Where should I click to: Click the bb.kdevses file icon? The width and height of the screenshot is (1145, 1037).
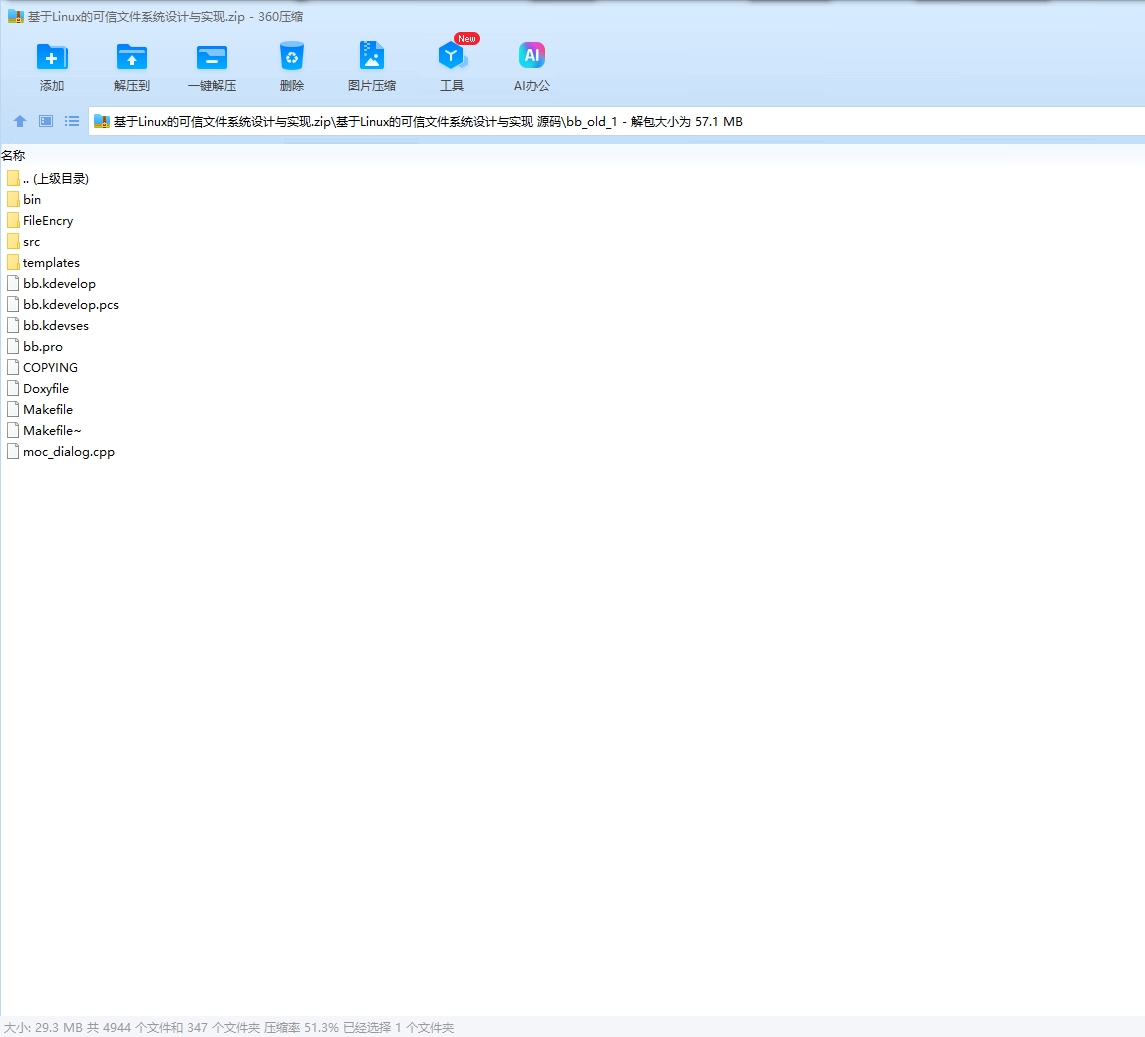(x=13, y=326)
